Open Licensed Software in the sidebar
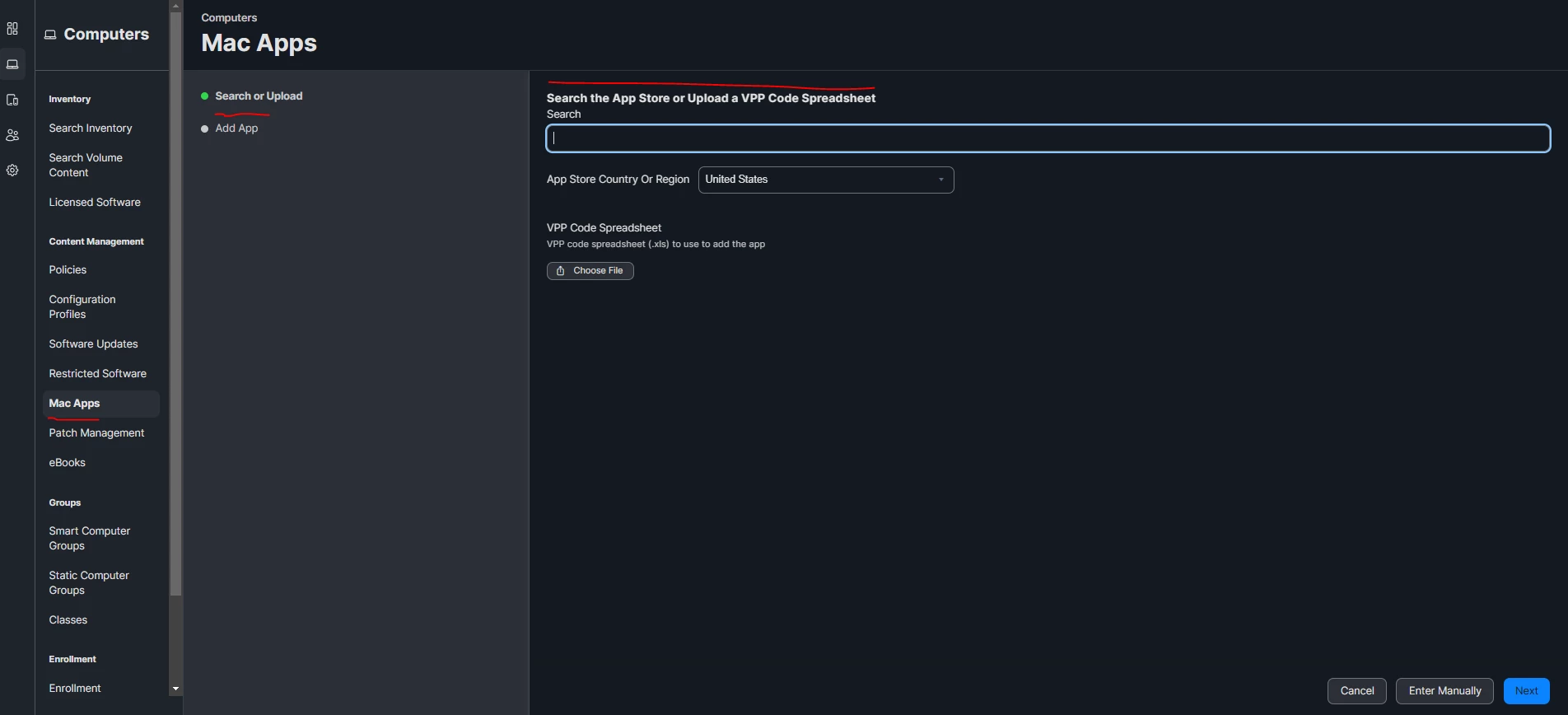The width and height of the screenshot is (1568, 715). click(x=95, y=203)
